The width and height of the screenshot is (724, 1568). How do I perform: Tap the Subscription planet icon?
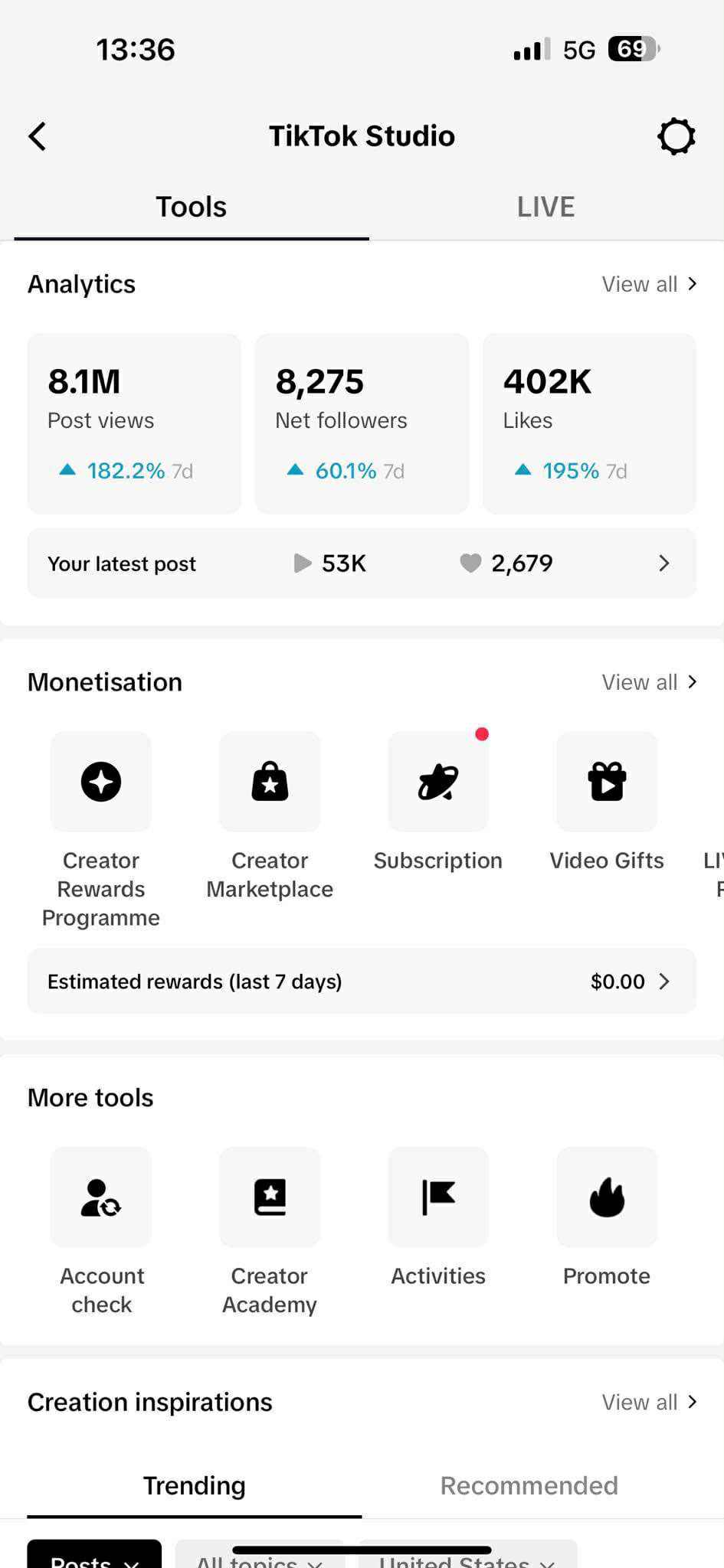point(438,782)
